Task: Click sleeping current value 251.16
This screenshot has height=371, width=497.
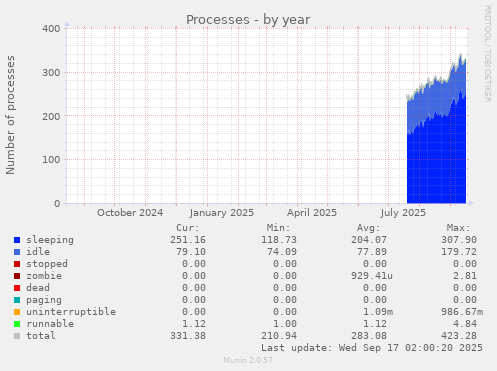Action: point(188,240)
